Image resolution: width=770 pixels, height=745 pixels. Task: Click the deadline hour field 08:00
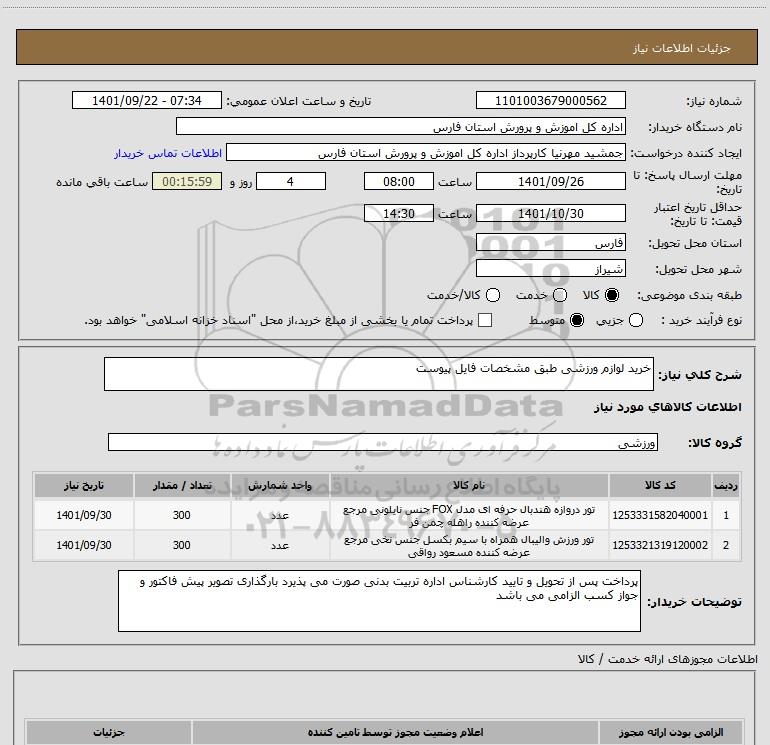[x=399, y=181]
